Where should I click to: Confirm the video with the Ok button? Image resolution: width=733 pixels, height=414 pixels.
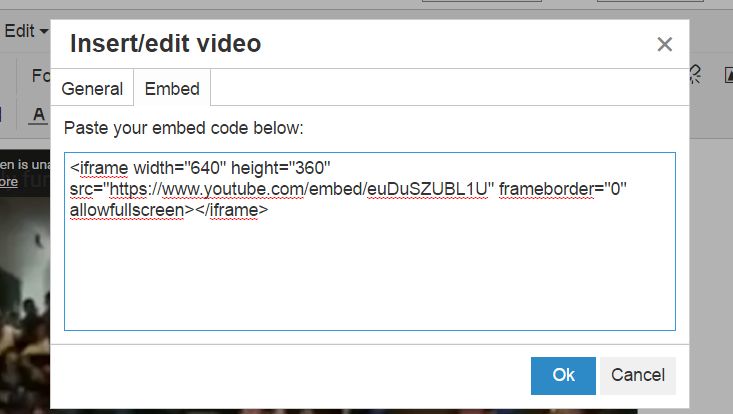[x=563, y=376]
